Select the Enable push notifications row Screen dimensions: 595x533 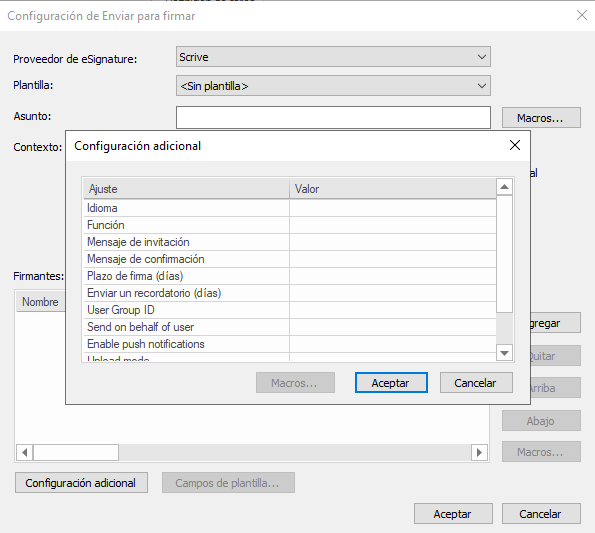290,344
